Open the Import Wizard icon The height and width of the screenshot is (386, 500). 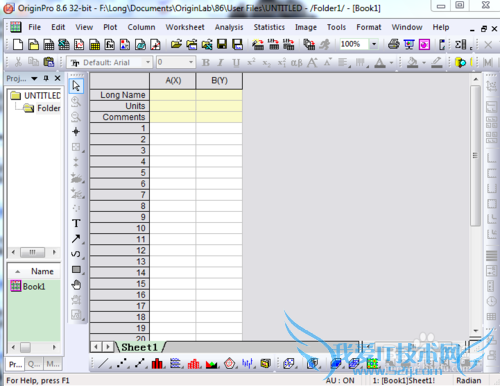pyautogui.click(x=258, y=44)
